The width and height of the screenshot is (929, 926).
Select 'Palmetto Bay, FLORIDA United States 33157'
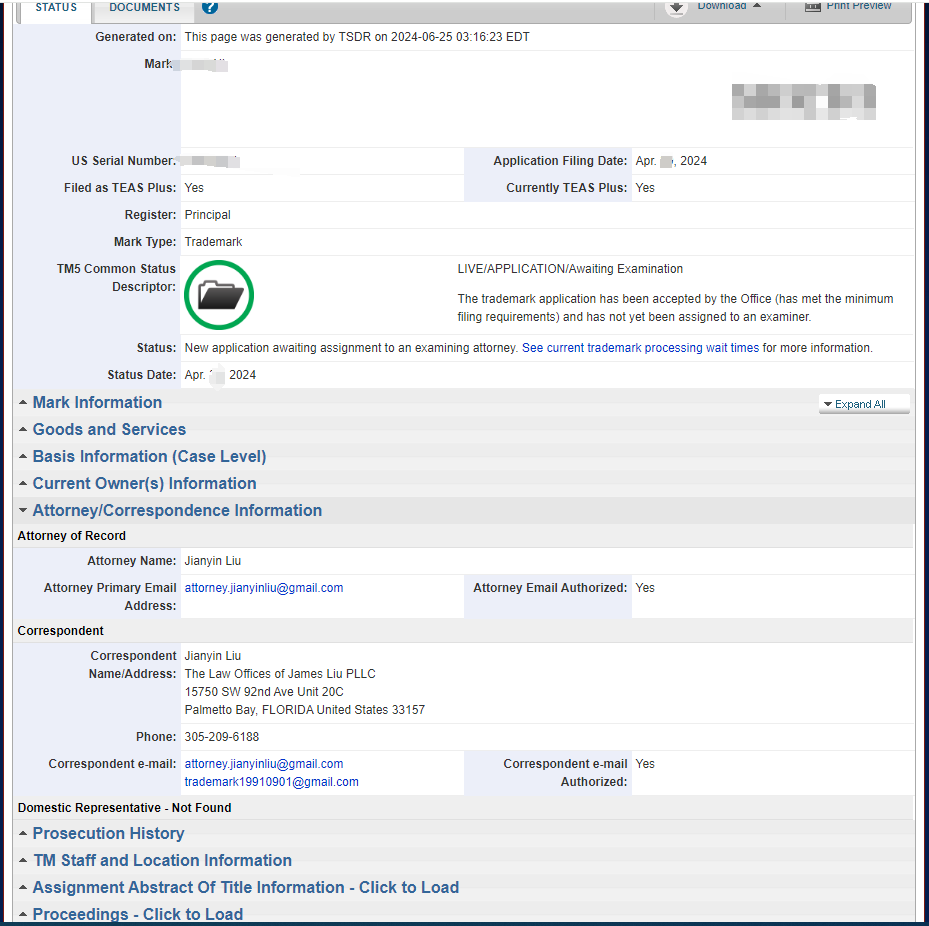[x=305, y=710]
